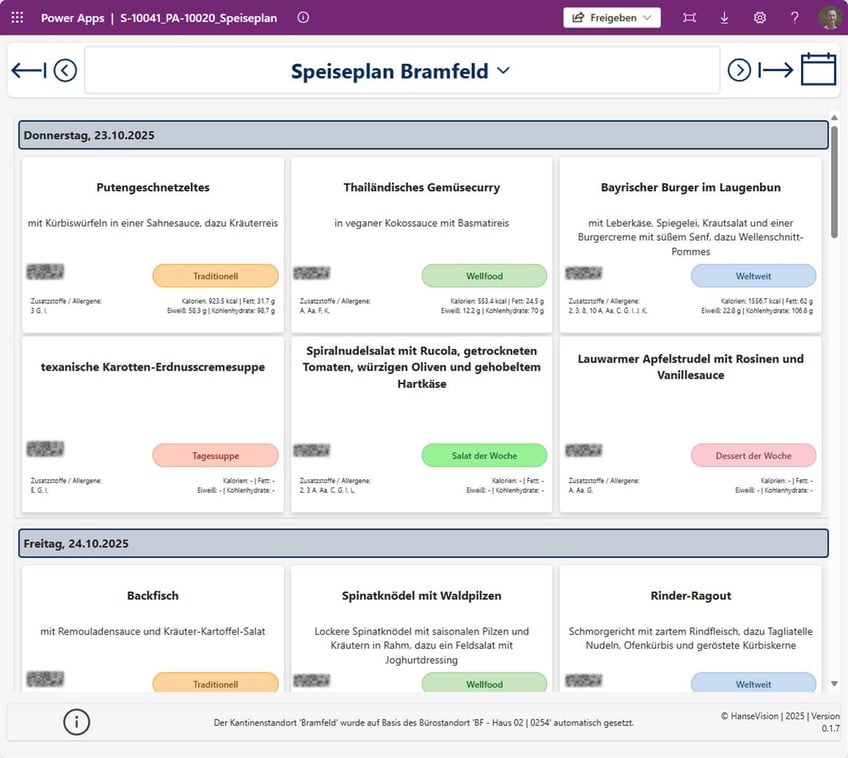Click the help question mark icon

tap(793, 17)
